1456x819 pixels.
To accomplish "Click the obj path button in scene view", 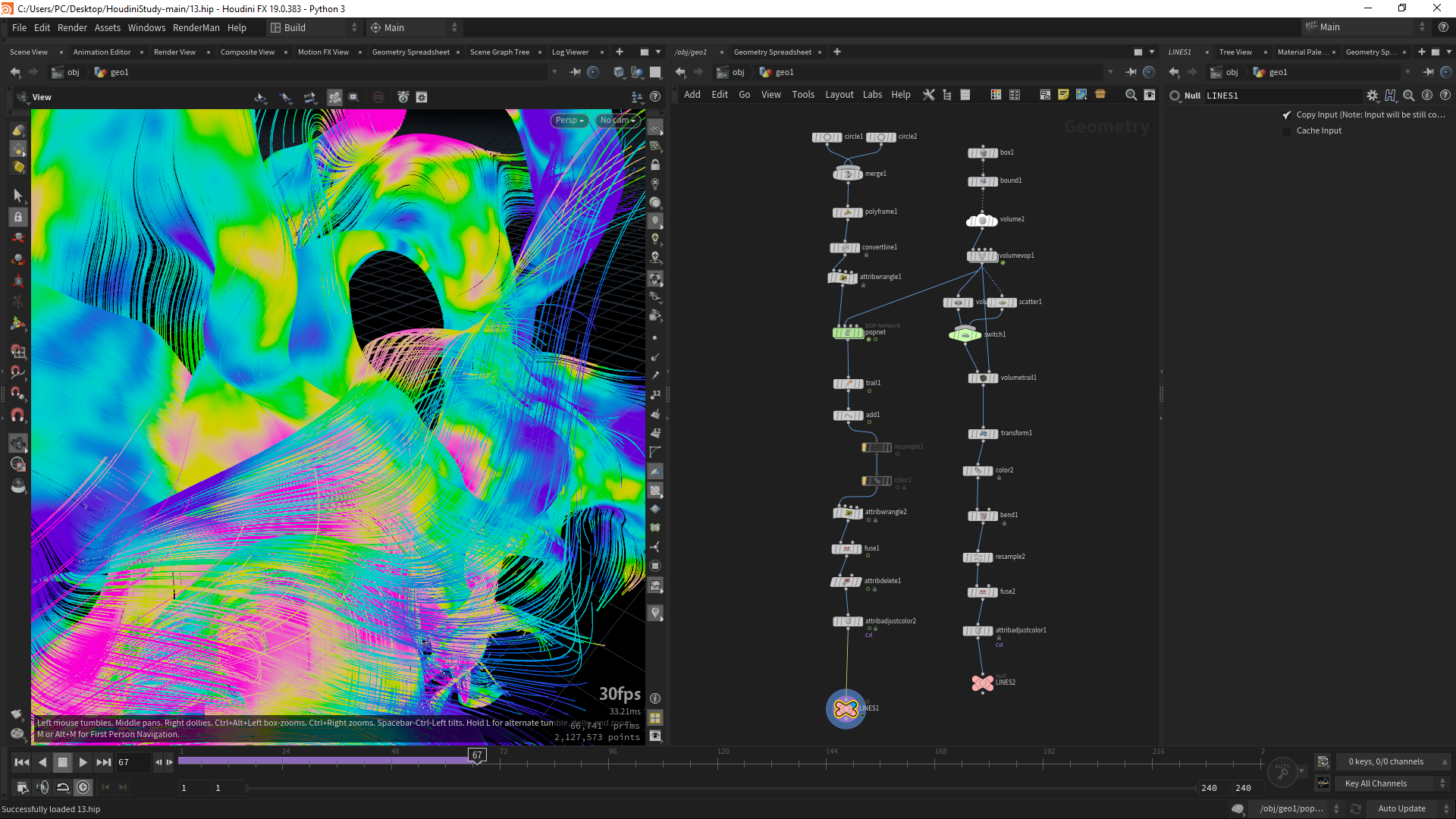I will point(66,72).
